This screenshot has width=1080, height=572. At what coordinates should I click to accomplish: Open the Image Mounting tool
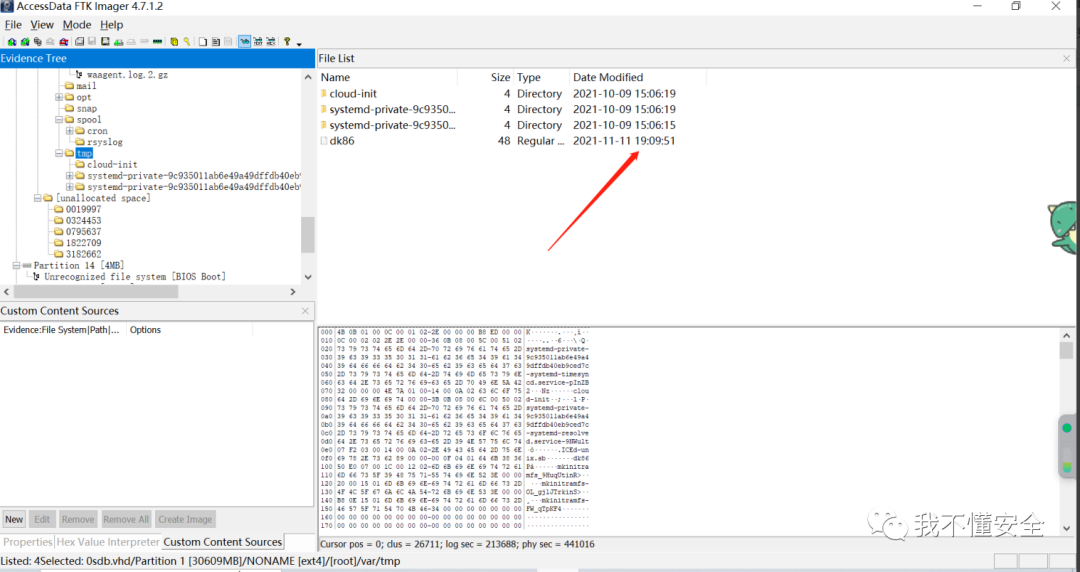click(x=37, y=41)
